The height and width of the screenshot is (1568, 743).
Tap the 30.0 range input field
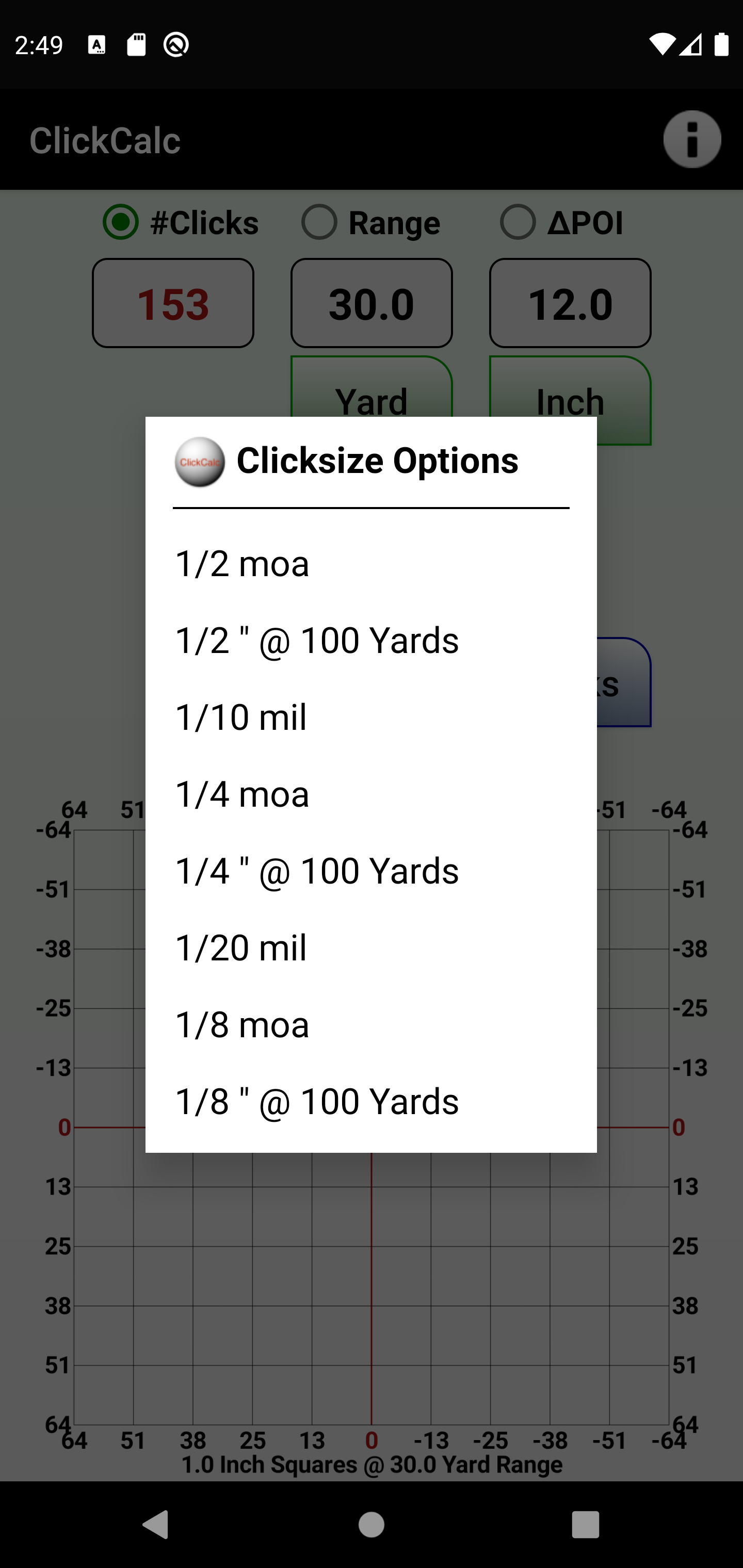point(372,303)
